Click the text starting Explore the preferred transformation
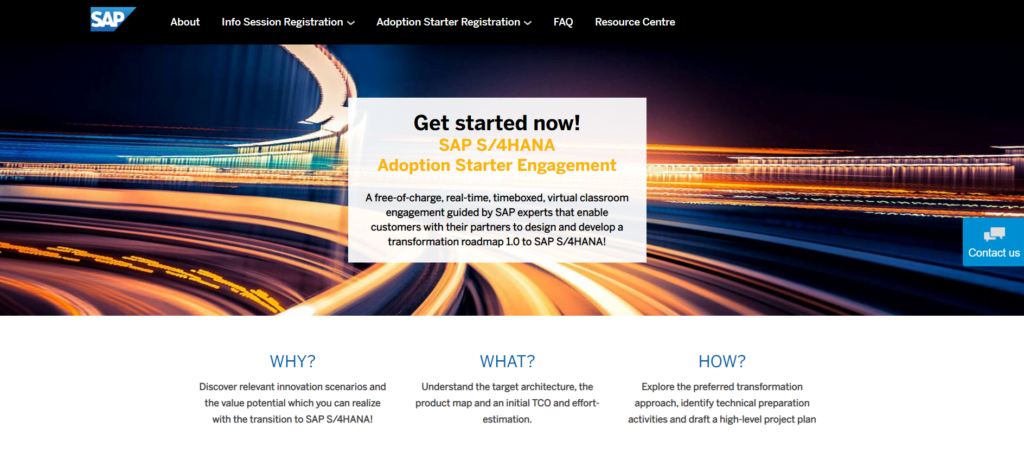 [722, 403]
